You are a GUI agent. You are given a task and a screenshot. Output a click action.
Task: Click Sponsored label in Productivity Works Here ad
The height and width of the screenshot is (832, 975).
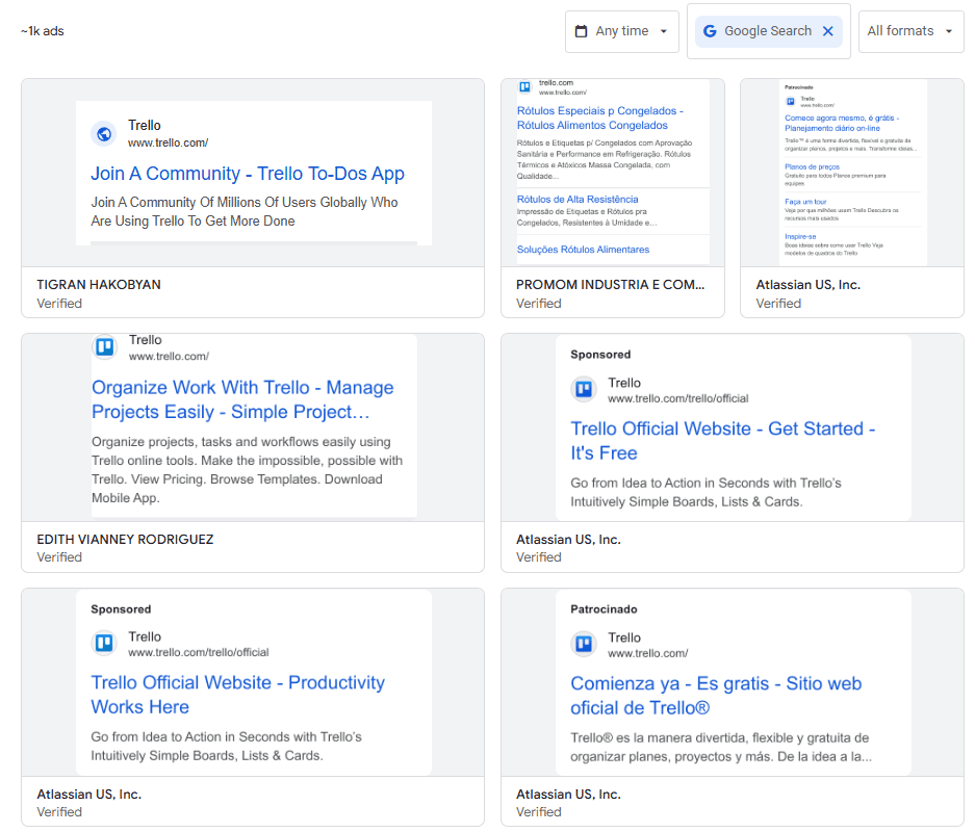pyautogui.click(x=121, y=609)
